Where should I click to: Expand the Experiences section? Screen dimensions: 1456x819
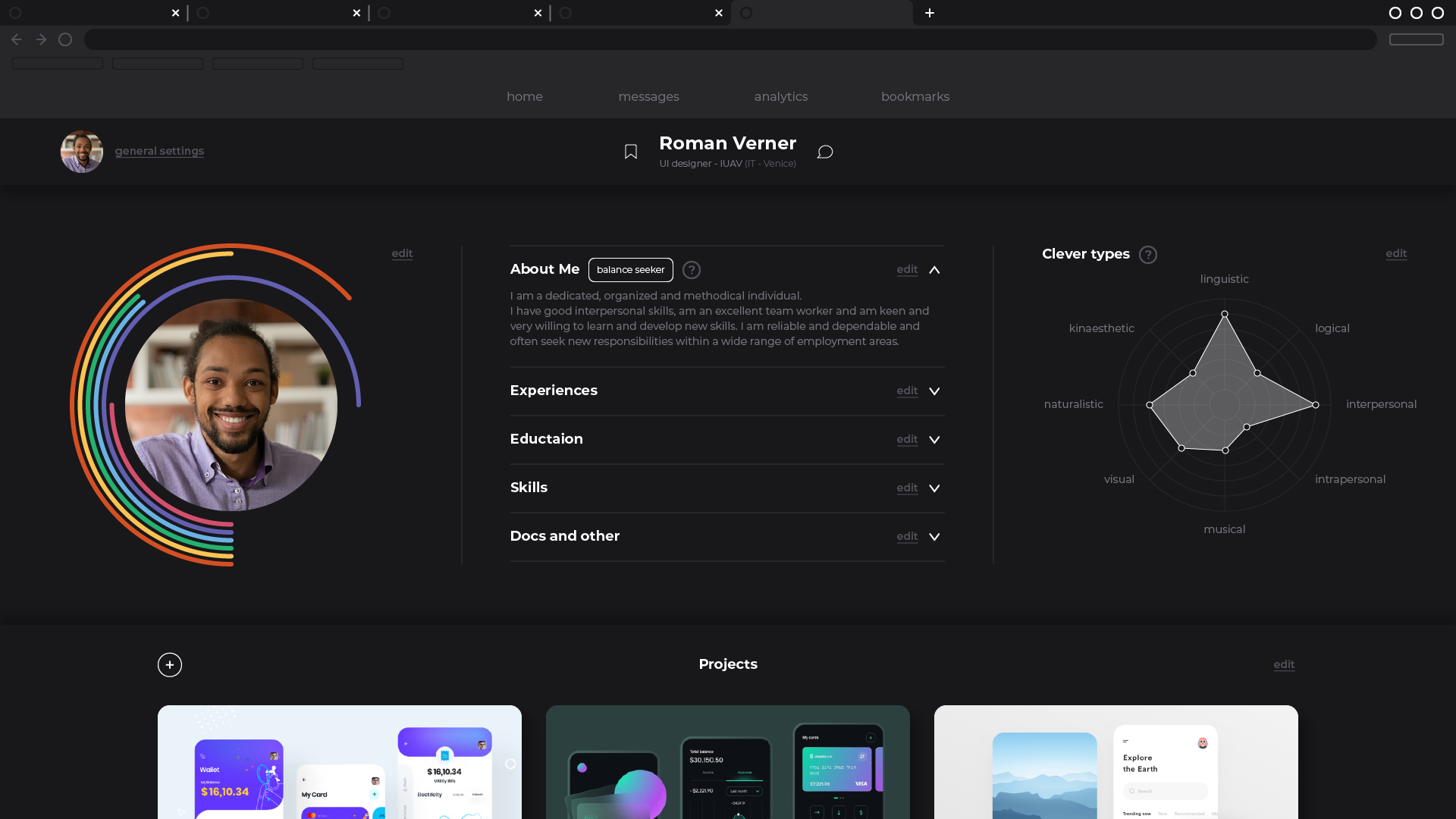[x=934, y=391]
